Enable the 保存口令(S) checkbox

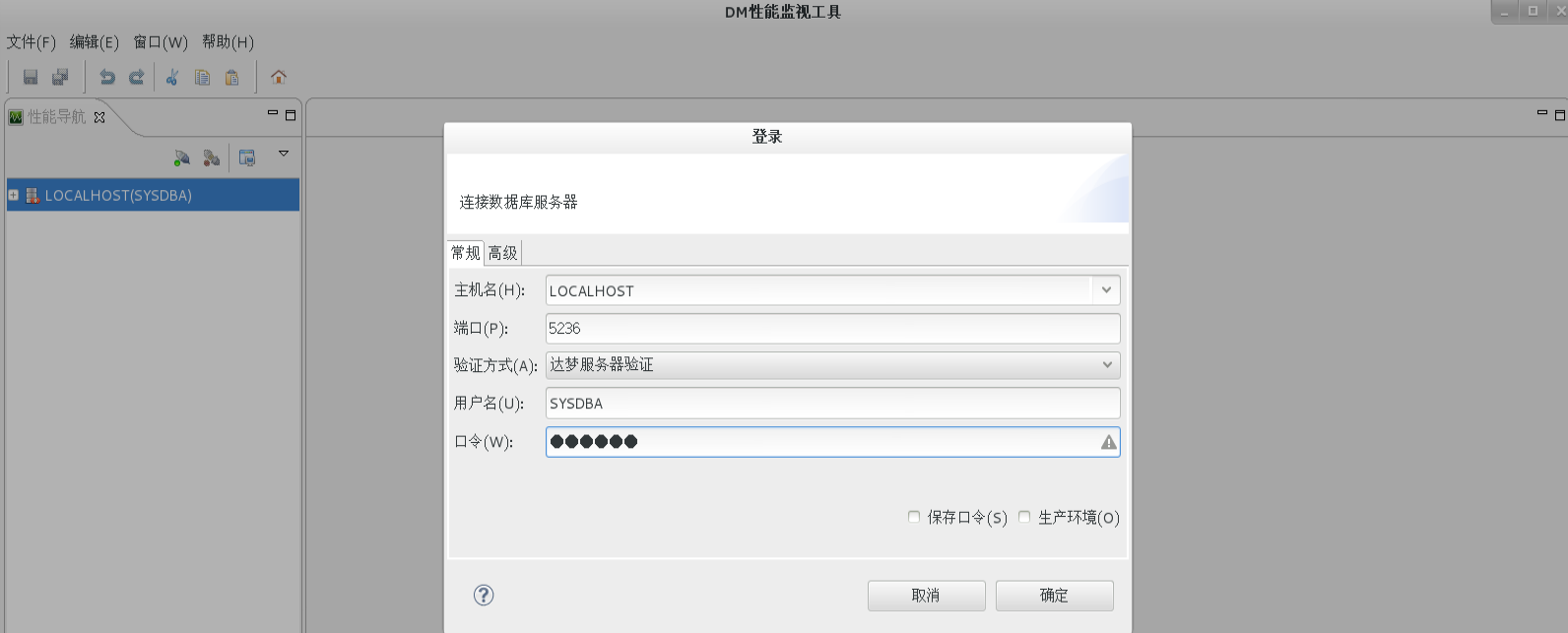point(914,517)
